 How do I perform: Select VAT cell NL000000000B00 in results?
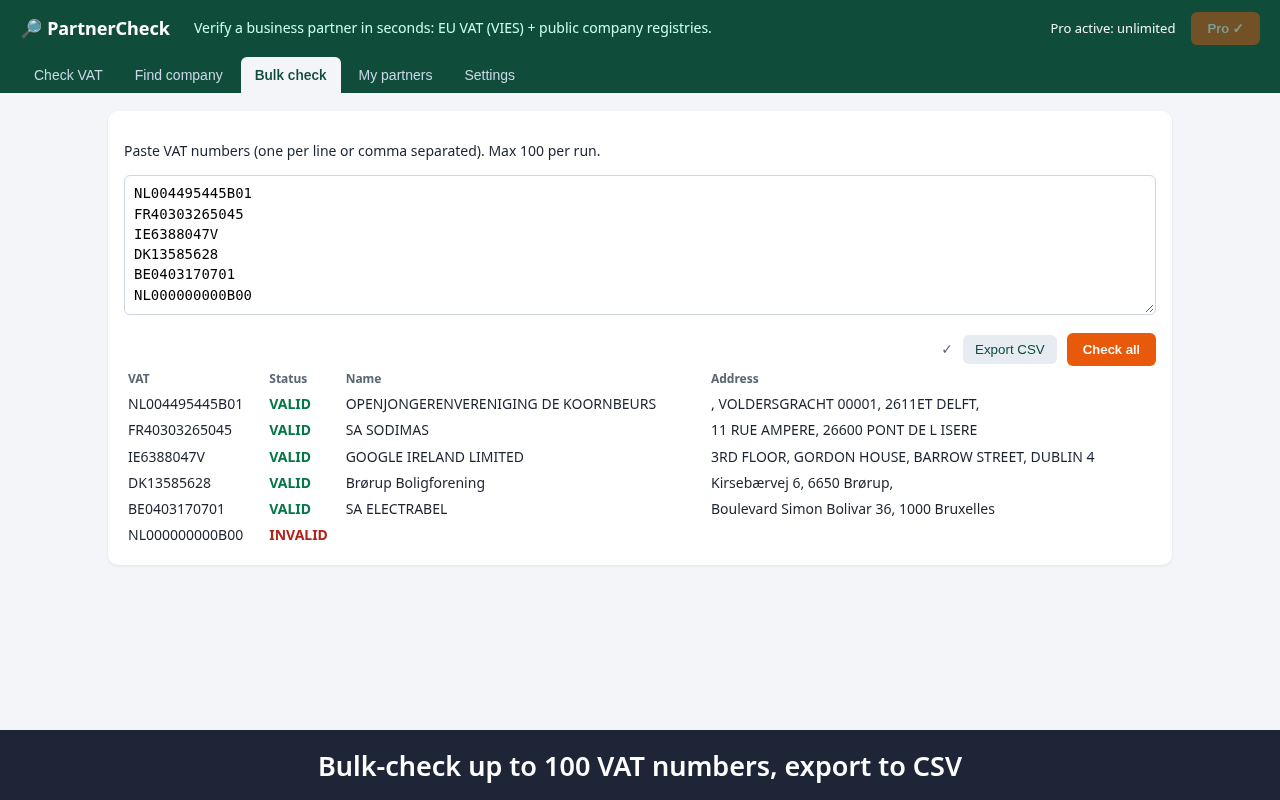click(185, 535)
